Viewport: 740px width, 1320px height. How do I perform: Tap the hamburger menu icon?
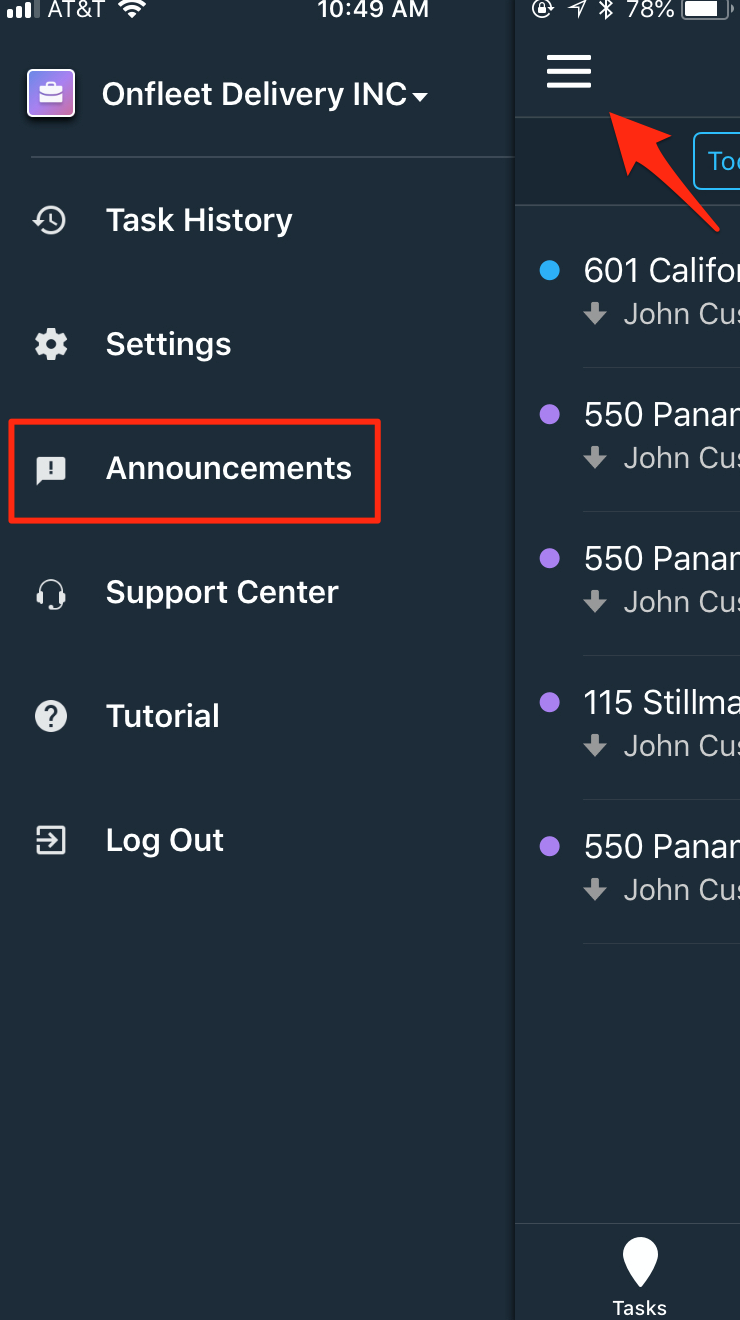pyautogui.click(x=569, y=71)
